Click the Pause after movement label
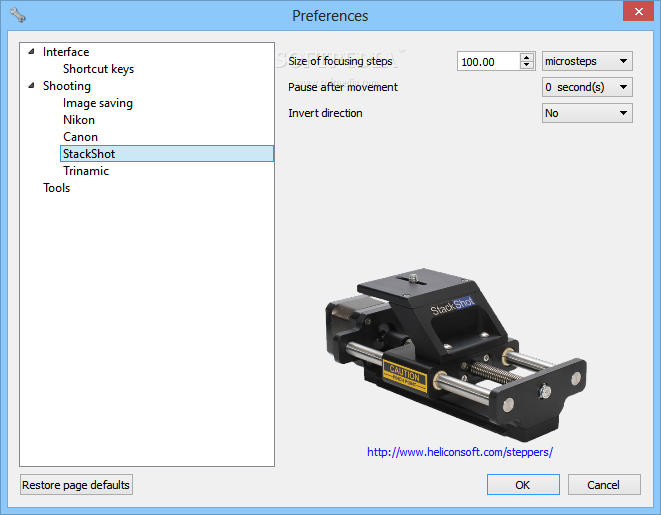The image size is (661, 515). [343, 87]
